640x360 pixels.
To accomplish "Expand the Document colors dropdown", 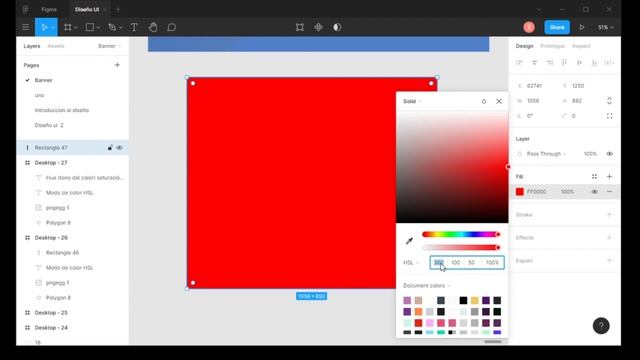I will click(x=427, y=285).
